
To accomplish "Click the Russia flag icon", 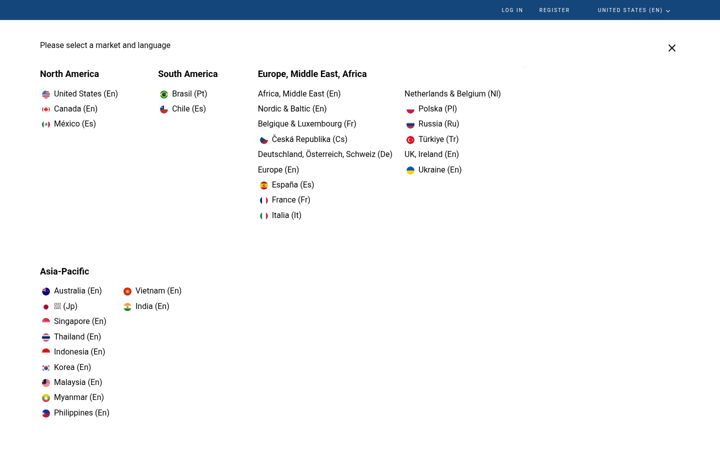I will (x=411, y=124).
